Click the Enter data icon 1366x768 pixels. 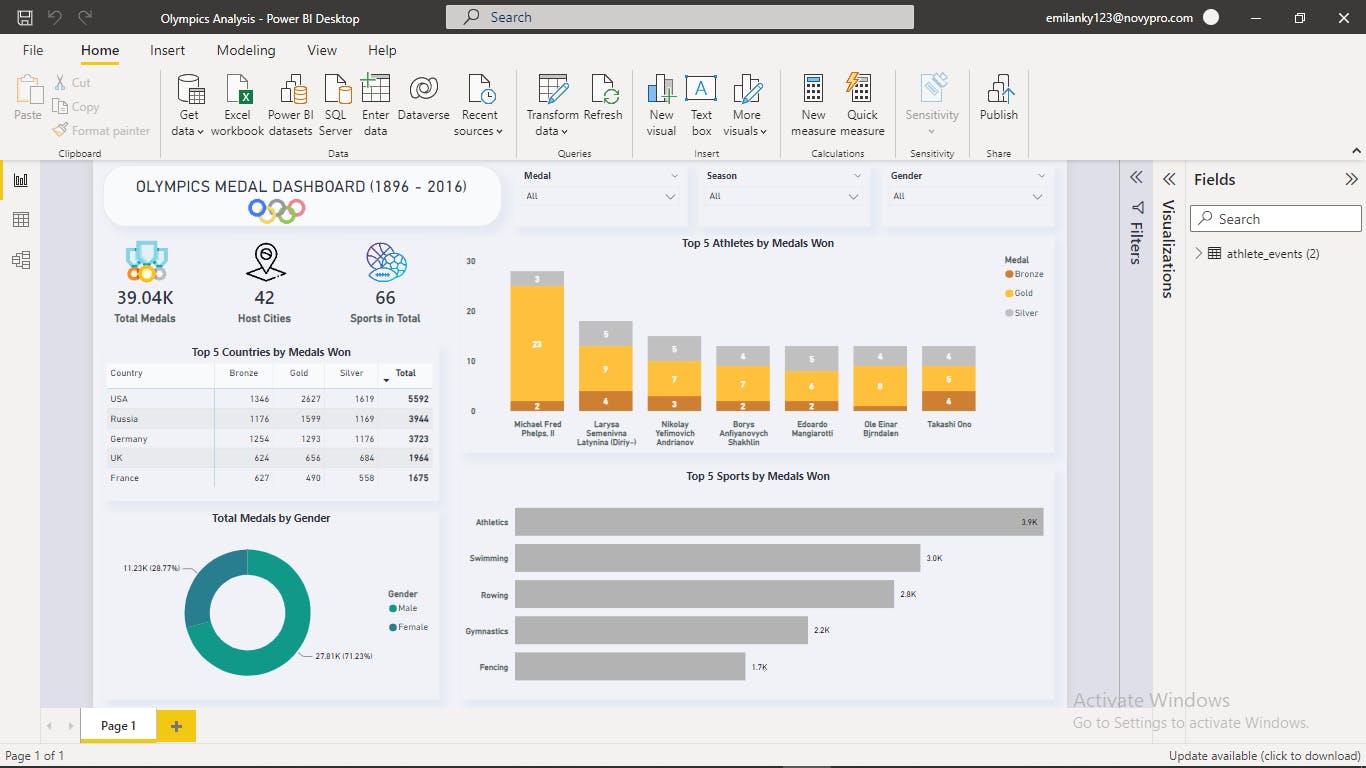click(375, 100)
